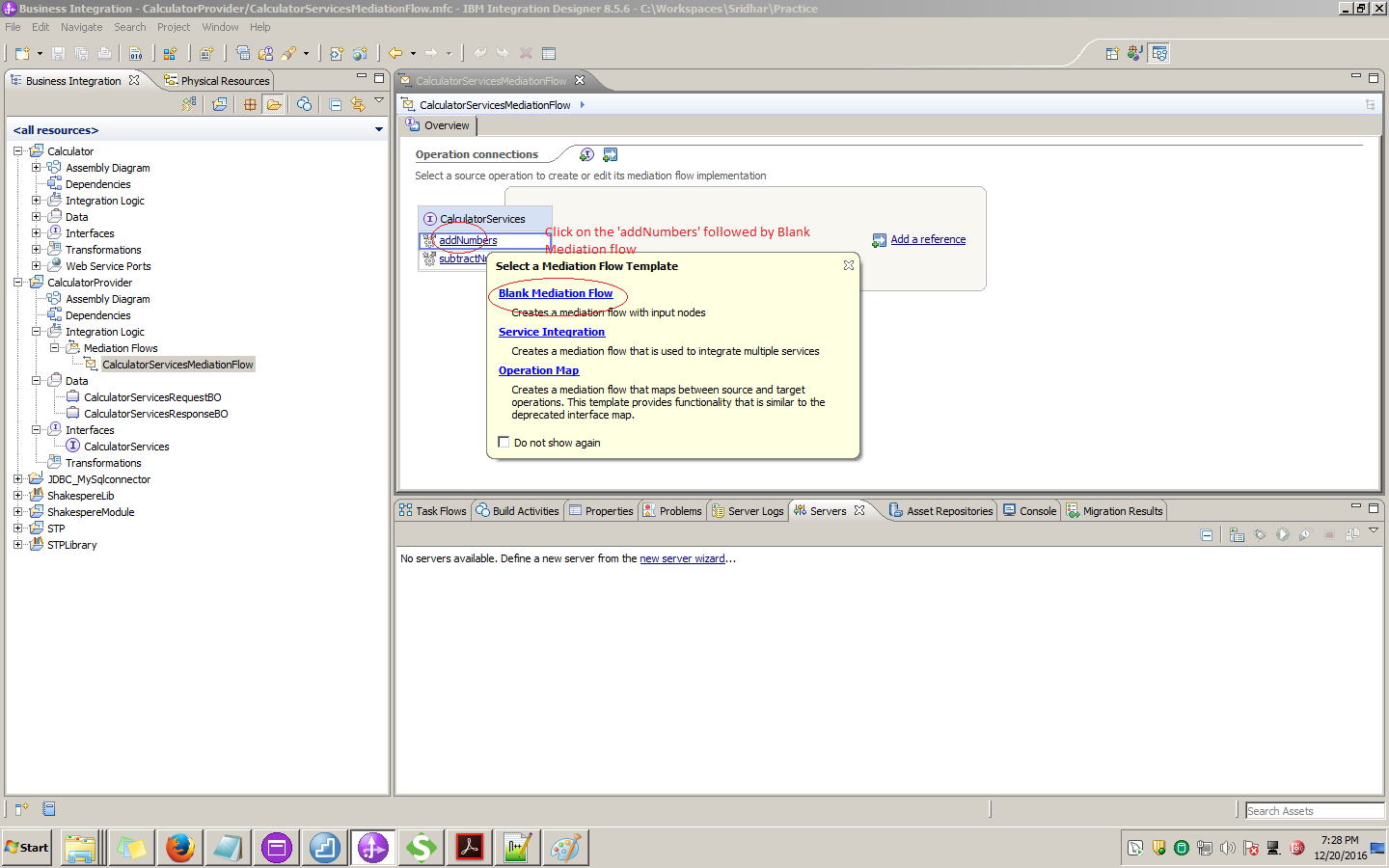1389x868 pixels.
Task: Click the addNumbers operation link
Action: click(x=468, y=240)
